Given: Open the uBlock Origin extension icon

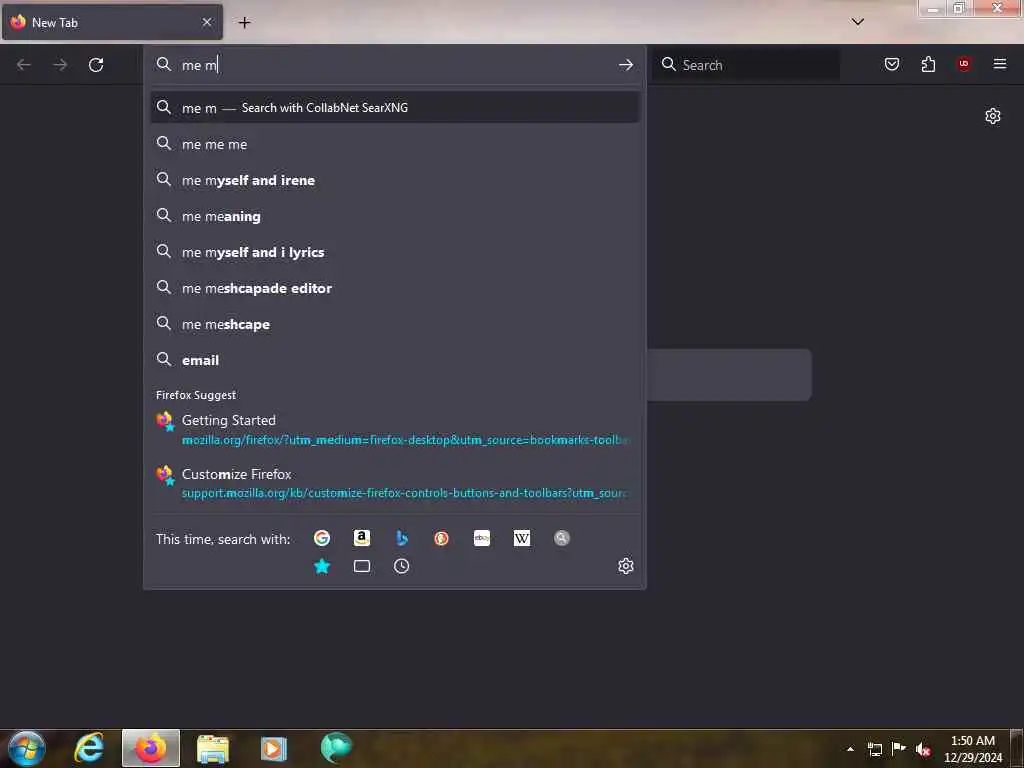Looking at the screenshot, I should pyautogui.click(x=964, y=64).
